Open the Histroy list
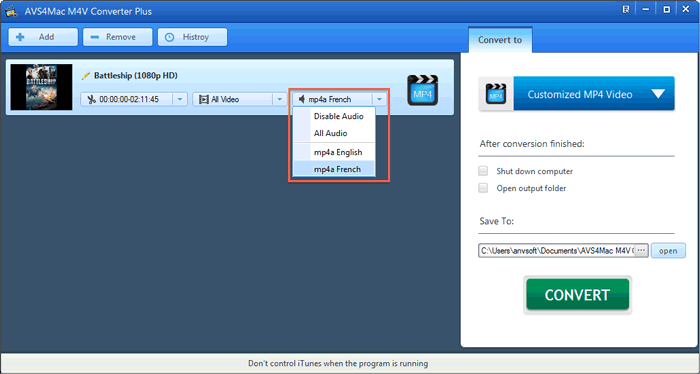This screenshot has width=700, height=374. (192, 37)
